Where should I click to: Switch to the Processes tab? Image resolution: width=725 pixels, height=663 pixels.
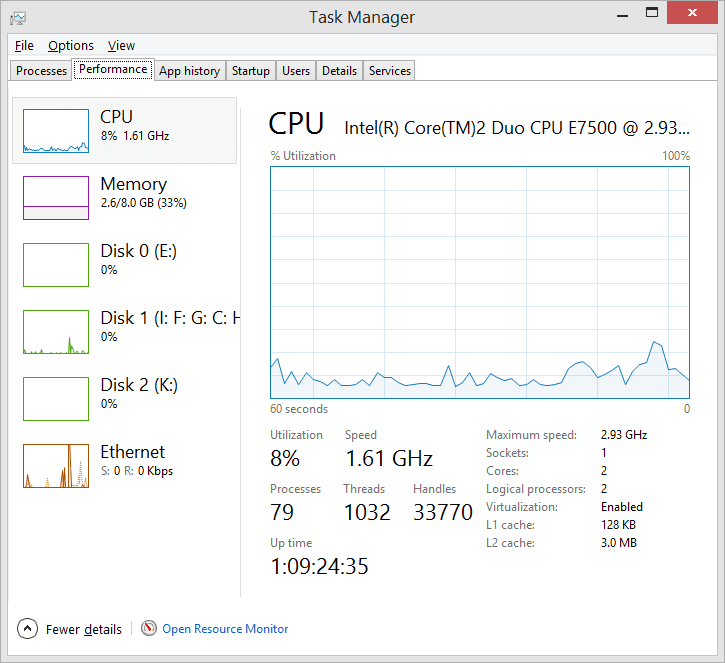[x=42, y=71]
